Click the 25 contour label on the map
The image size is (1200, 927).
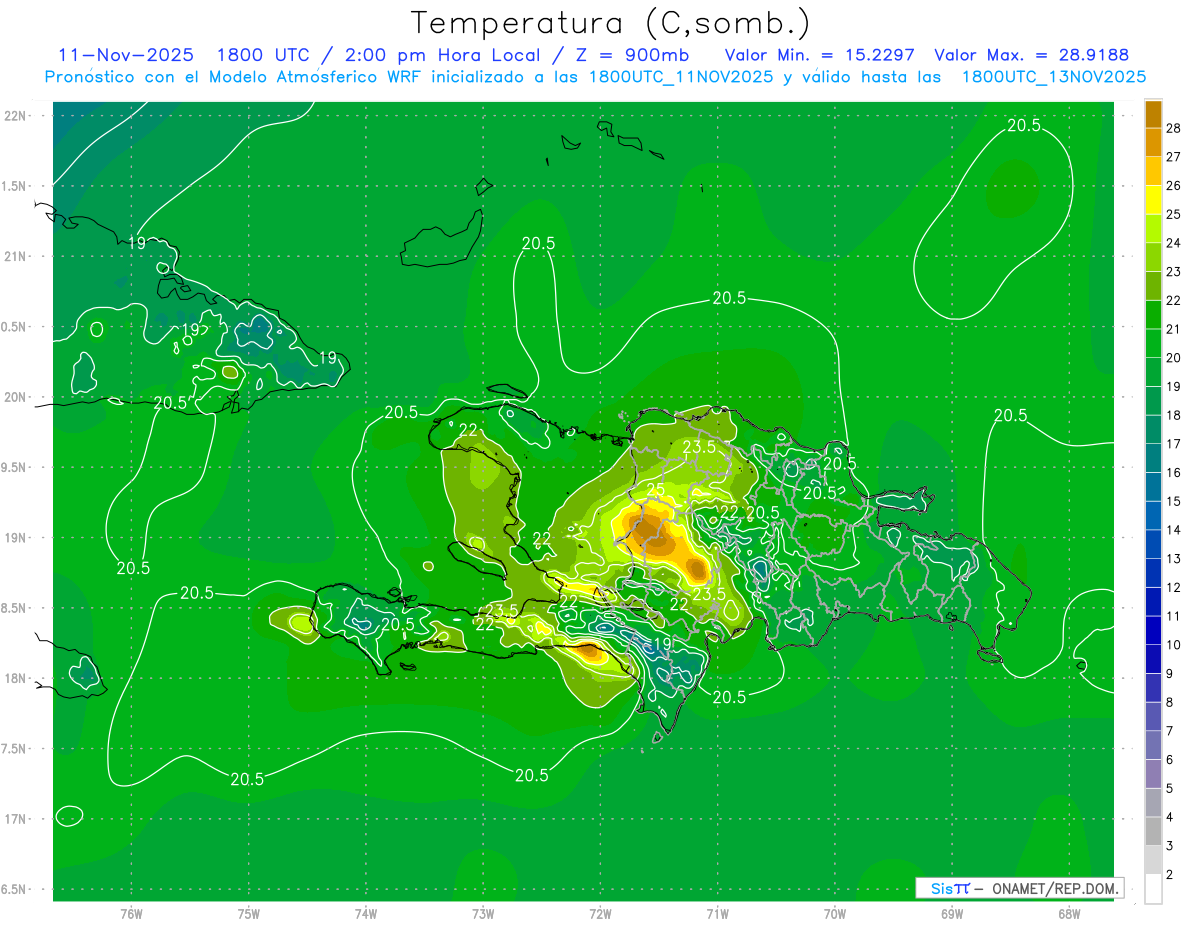(655, 490)
